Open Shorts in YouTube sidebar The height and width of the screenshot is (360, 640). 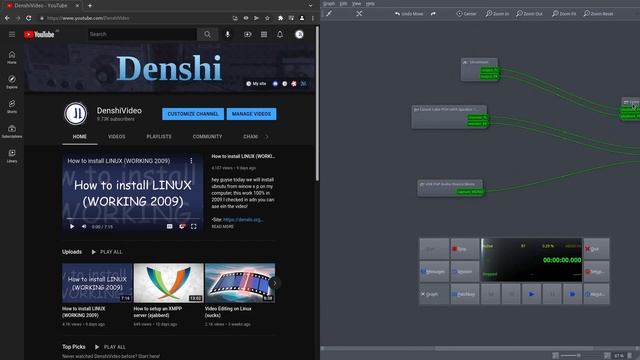12,106
